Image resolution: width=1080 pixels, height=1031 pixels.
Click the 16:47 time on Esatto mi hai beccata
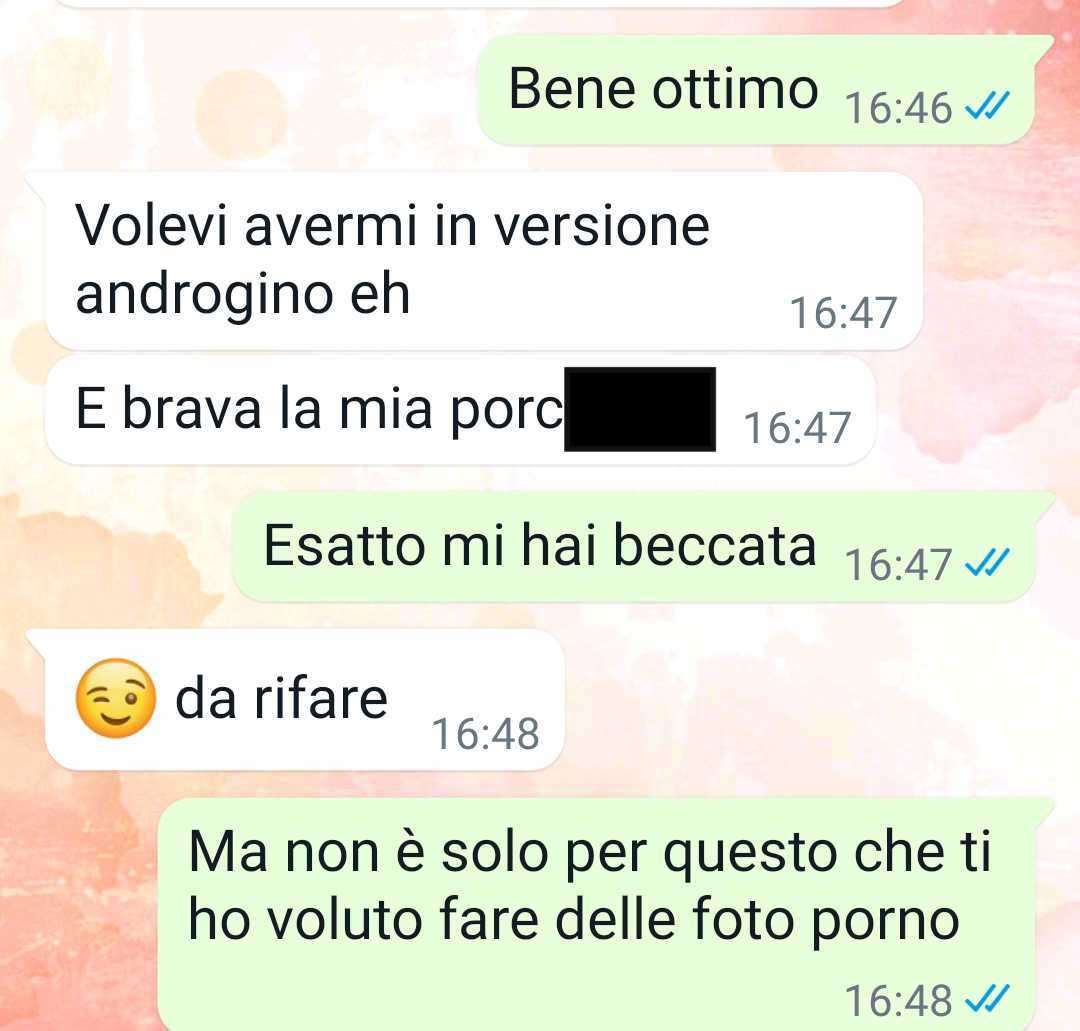[898, 565]
